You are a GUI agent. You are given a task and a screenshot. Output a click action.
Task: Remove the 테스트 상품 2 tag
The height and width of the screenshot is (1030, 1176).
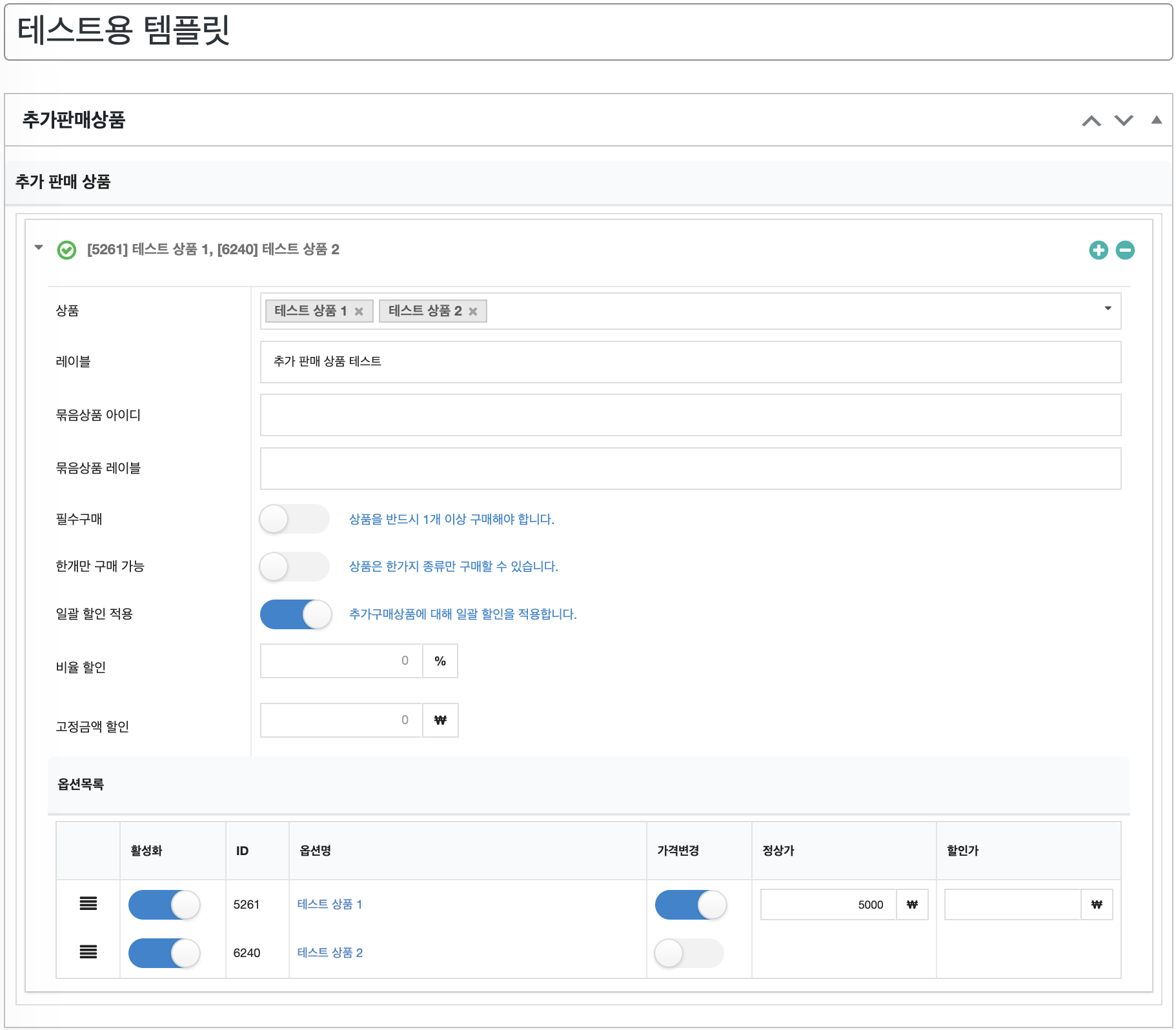(473, 312)
